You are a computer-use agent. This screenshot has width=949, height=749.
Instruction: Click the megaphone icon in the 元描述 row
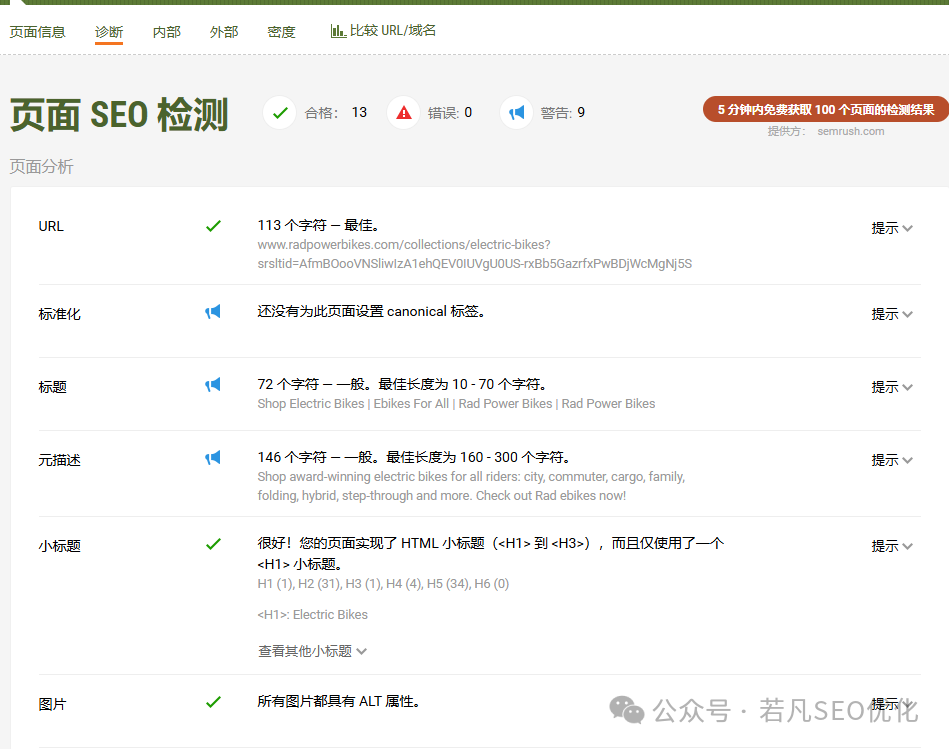(212, 458)
